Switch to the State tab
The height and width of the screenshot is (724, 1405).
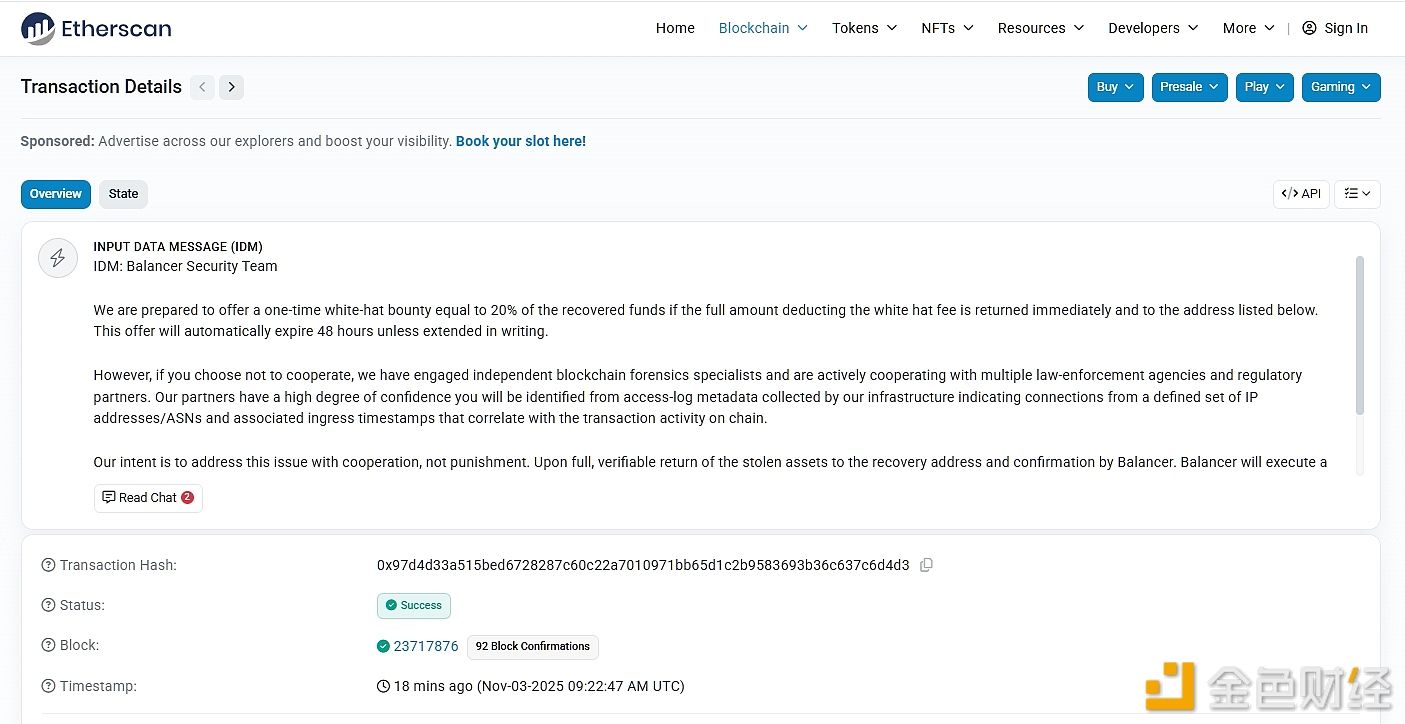[x=123, y=194]
